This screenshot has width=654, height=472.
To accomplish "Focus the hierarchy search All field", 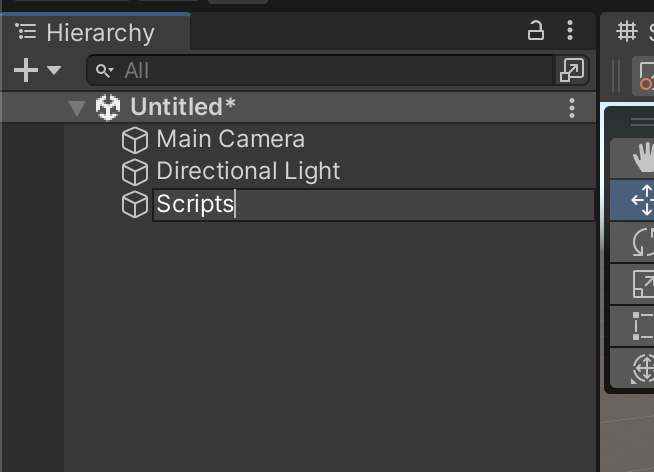I will [320, 70].
